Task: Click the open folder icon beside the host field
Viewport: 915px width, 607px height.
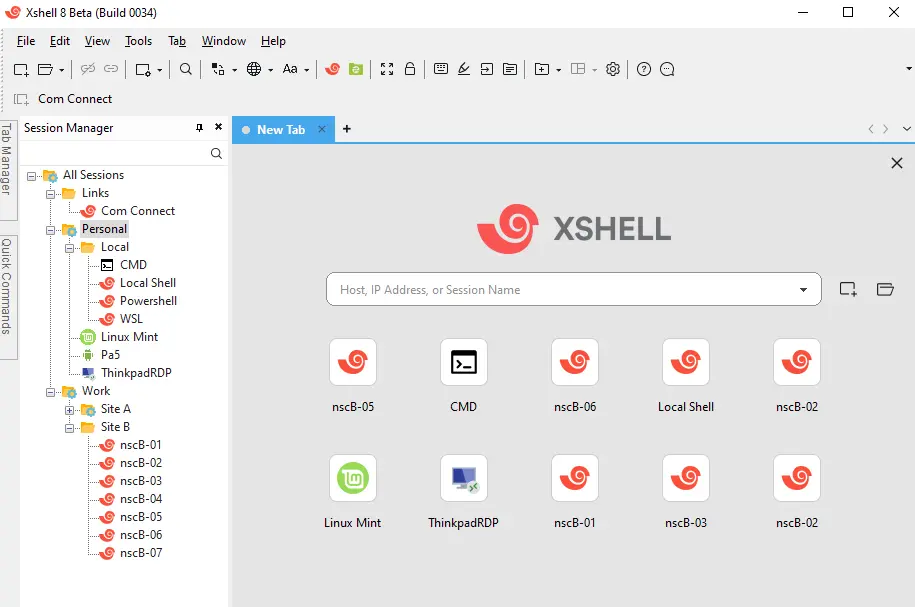Action: coord(884,290)
